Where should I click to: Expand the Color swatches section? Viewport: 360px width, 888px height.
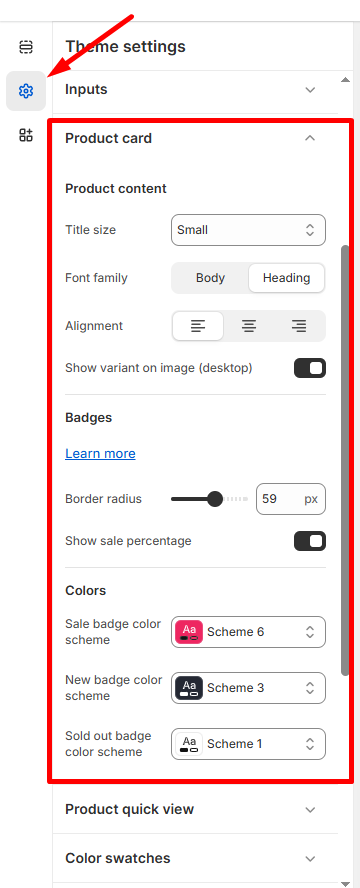pyautogui.click(x=195, y=858)
